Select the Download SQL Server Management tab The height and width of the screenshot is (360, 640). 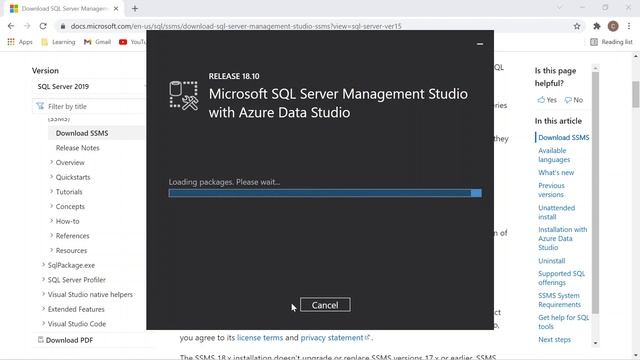coord(63,8)
